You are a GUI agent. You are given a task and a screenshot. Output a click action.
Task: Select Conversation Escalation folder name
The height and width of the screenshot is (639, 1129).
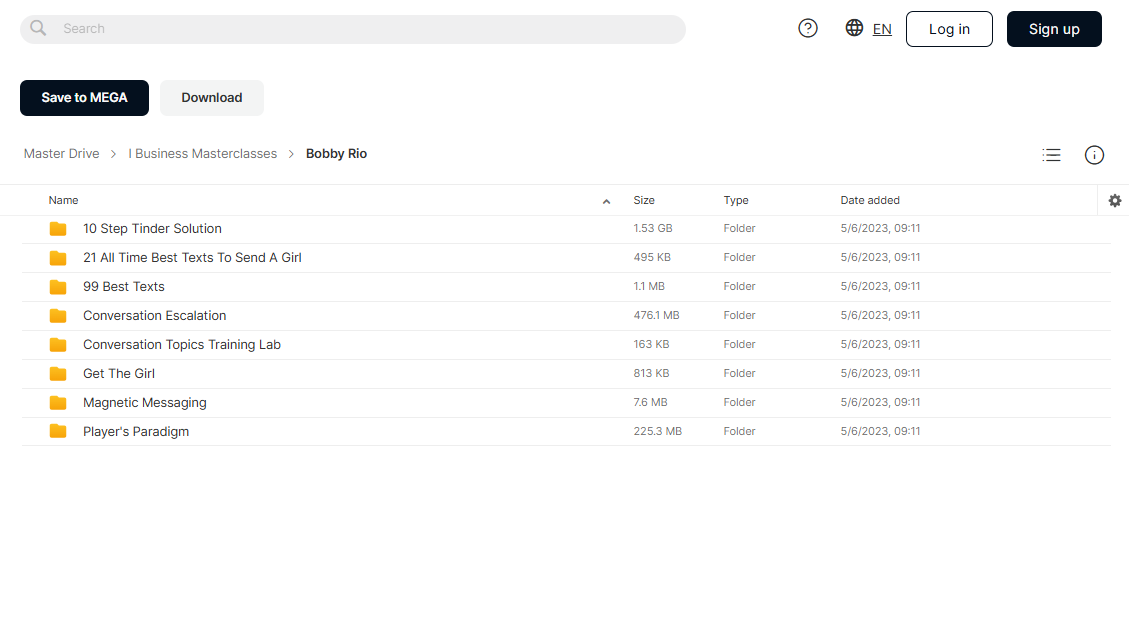click(x=154, y=316)
